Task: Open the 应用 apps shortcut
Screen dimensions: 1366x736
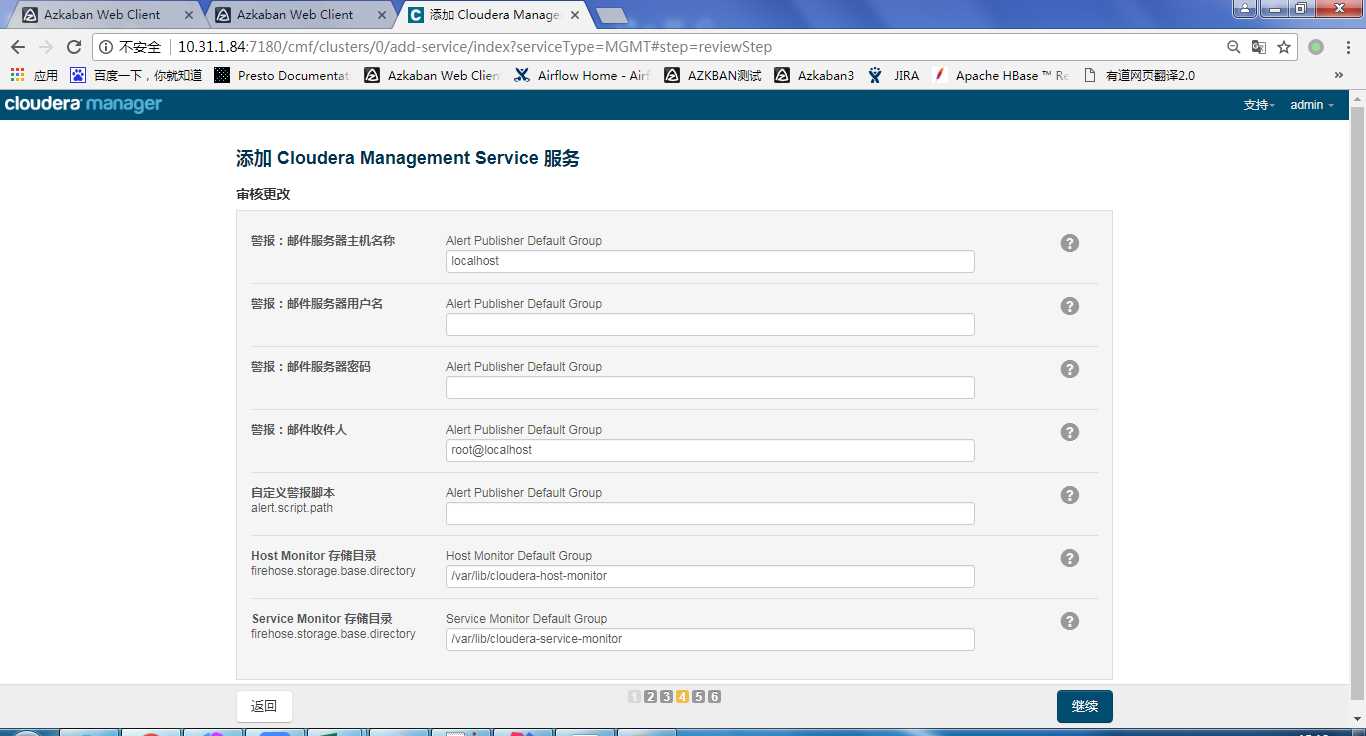Action: point(34,75)
